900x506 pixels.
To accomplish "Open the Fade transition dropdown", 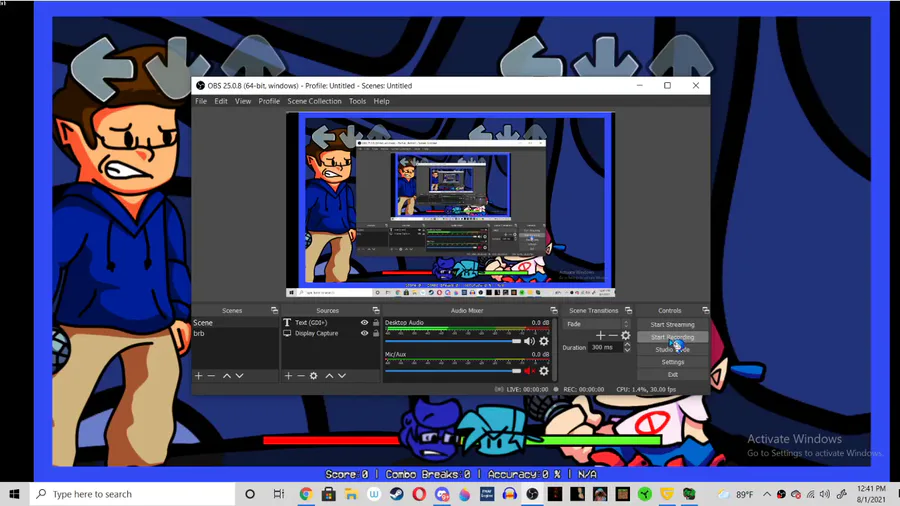I will pos(597,324).
